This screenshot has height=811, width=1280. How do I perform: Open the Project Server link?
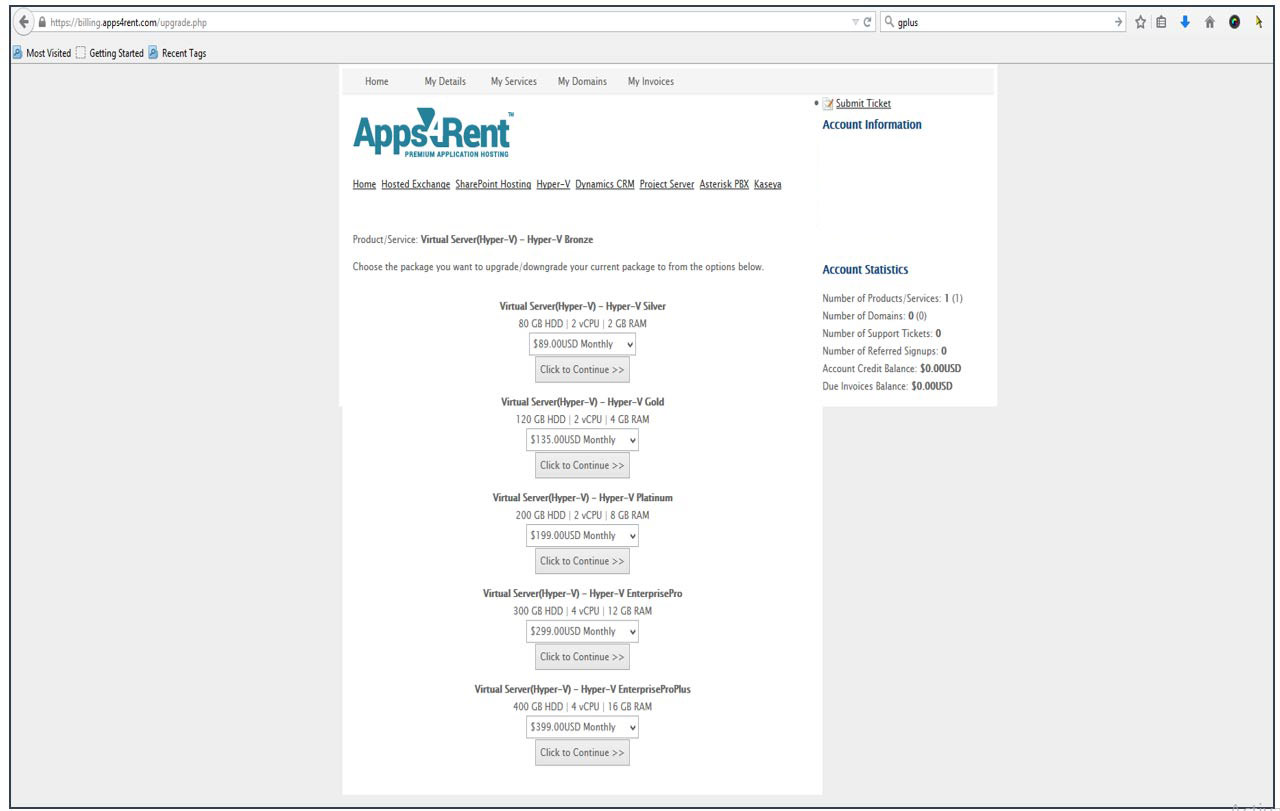point(667,185)
